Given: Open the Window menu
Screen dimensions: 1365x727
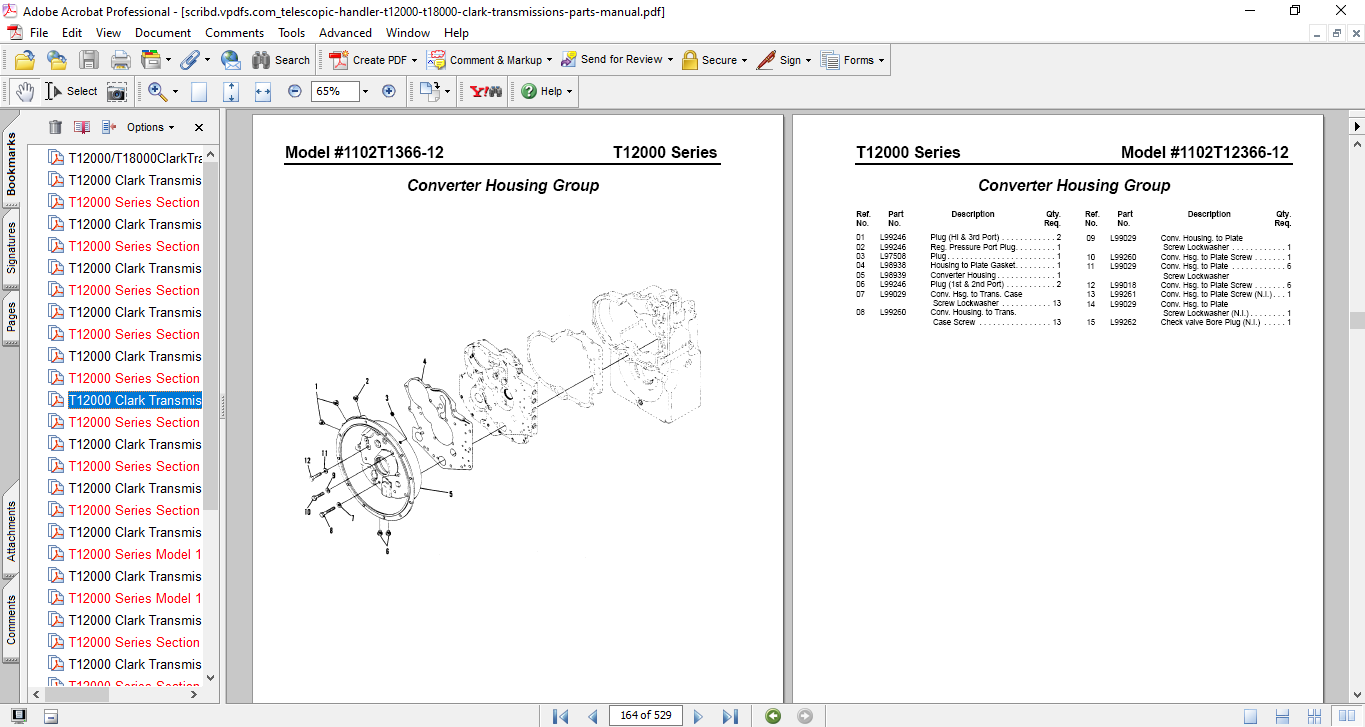Looking at the screenshot, I should point(408,33).
